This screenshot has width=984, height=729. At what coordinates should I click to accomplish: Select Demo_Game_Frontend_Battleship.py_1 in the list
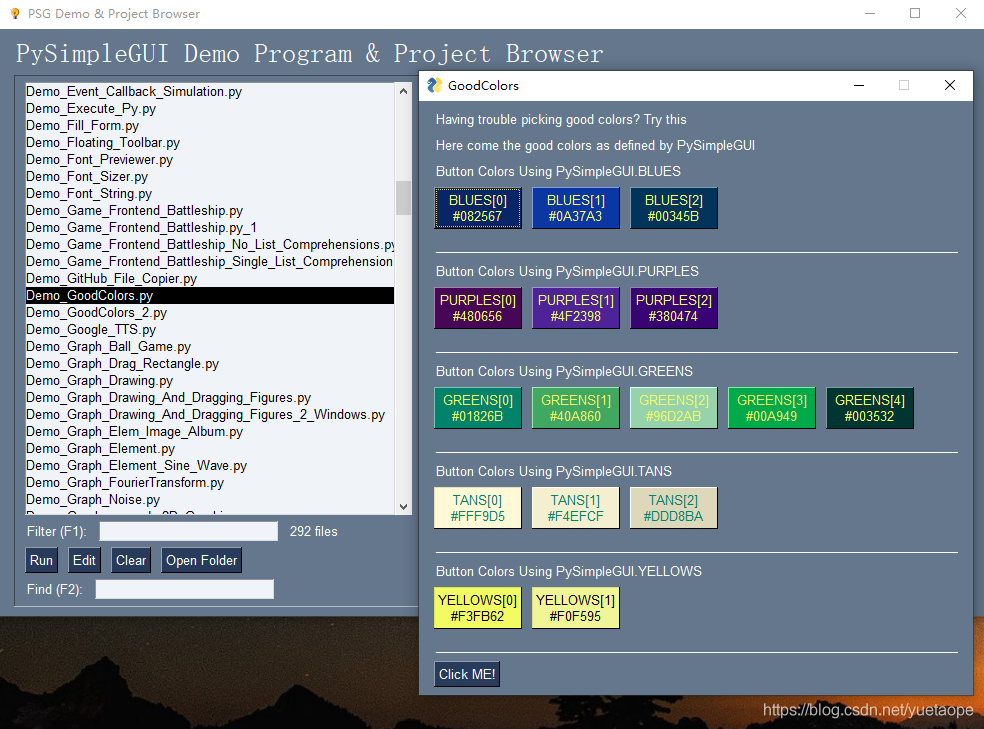pos(210,227)
